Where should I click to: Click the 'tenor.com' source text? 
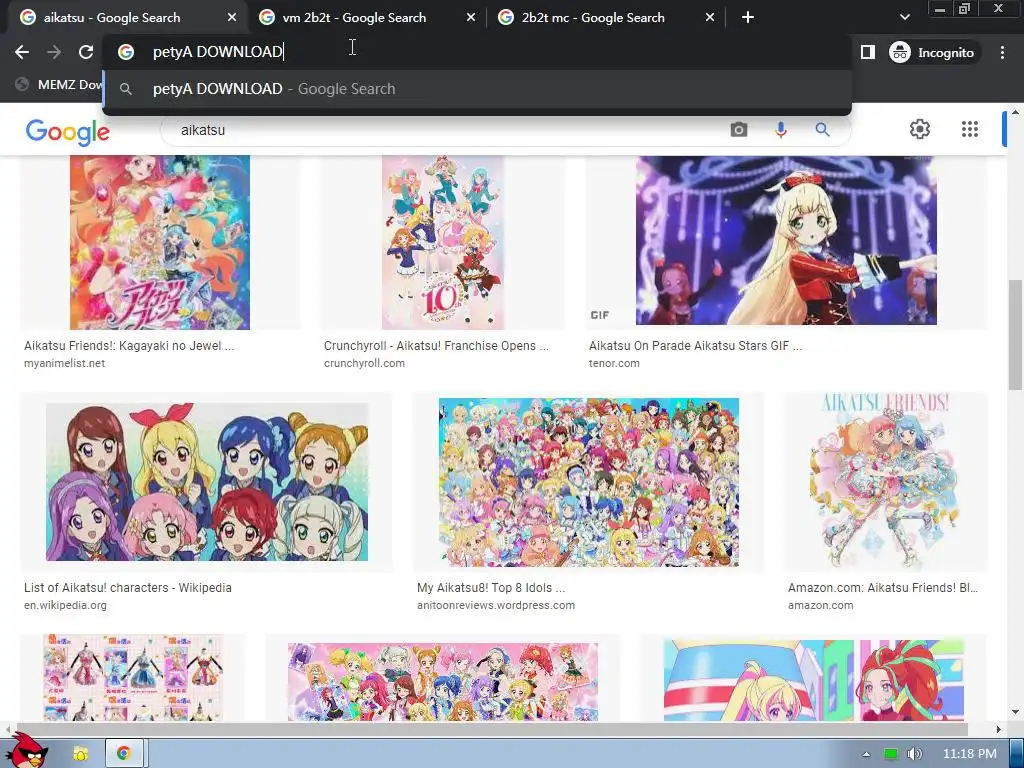(614, 363)
